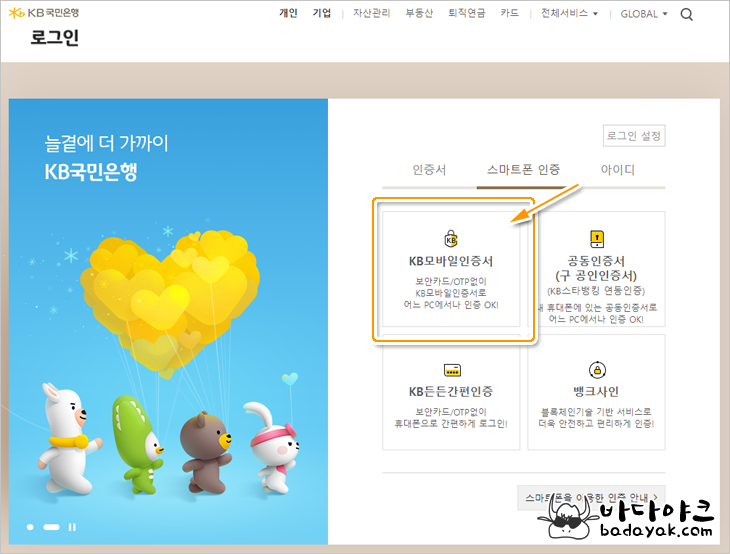The height and width of the screenshot is (554, 730).
Task: Switch to the 아이디 tab
Action: [618, 170]
